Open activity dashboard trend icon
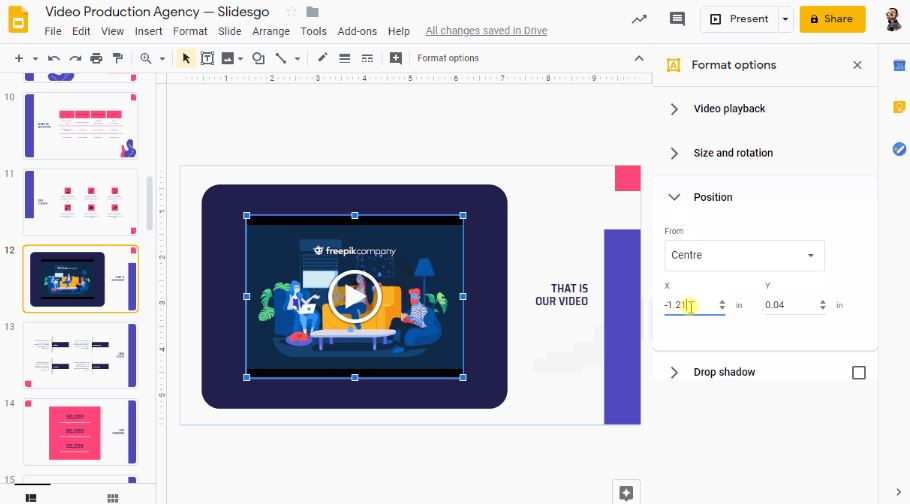The width and height of the screenshot is (910, 504). coord(639,19)
